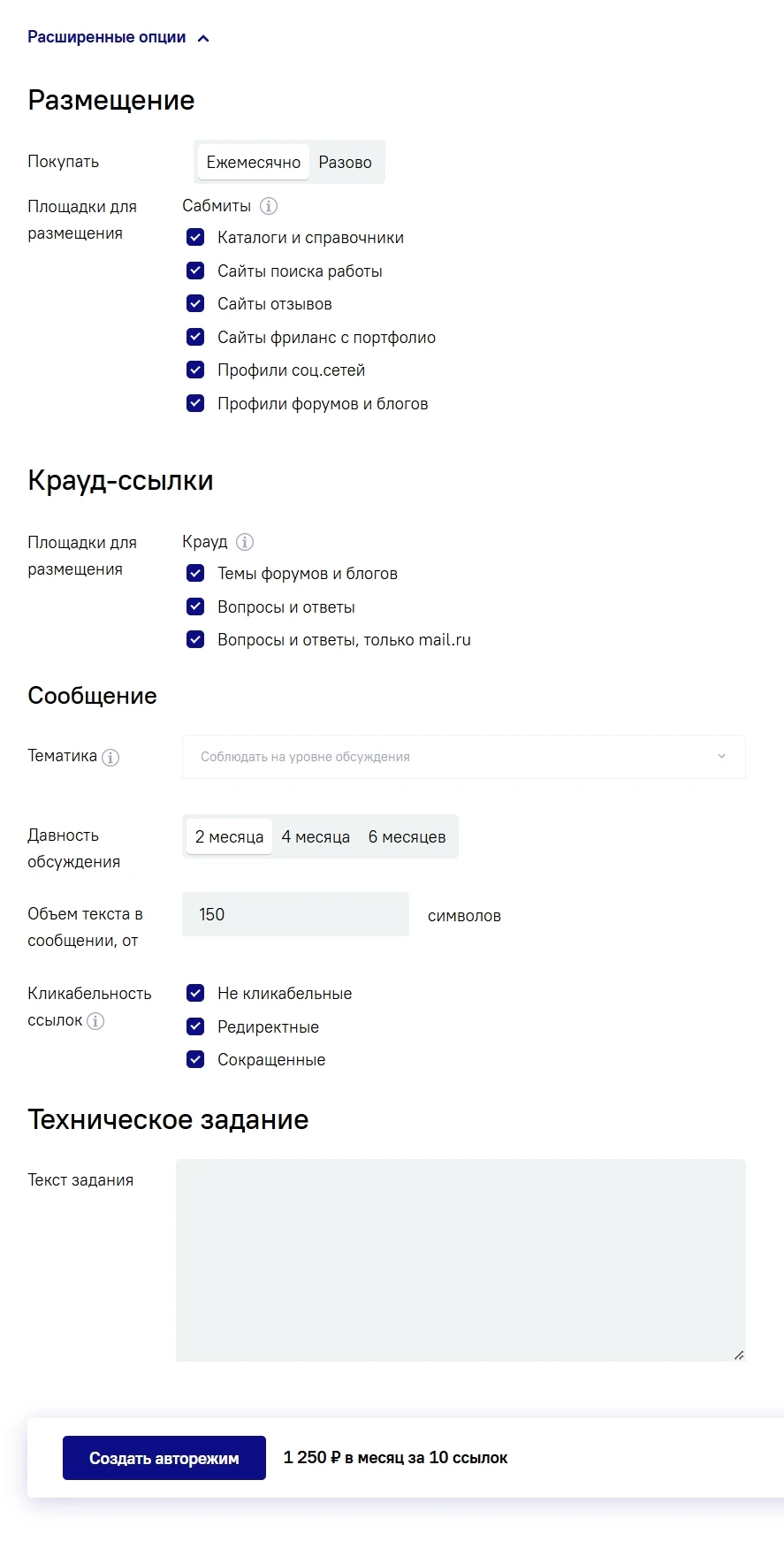Select the Разово purchase option
This screenshot has height=1564, width=784.
pos(345,163)
